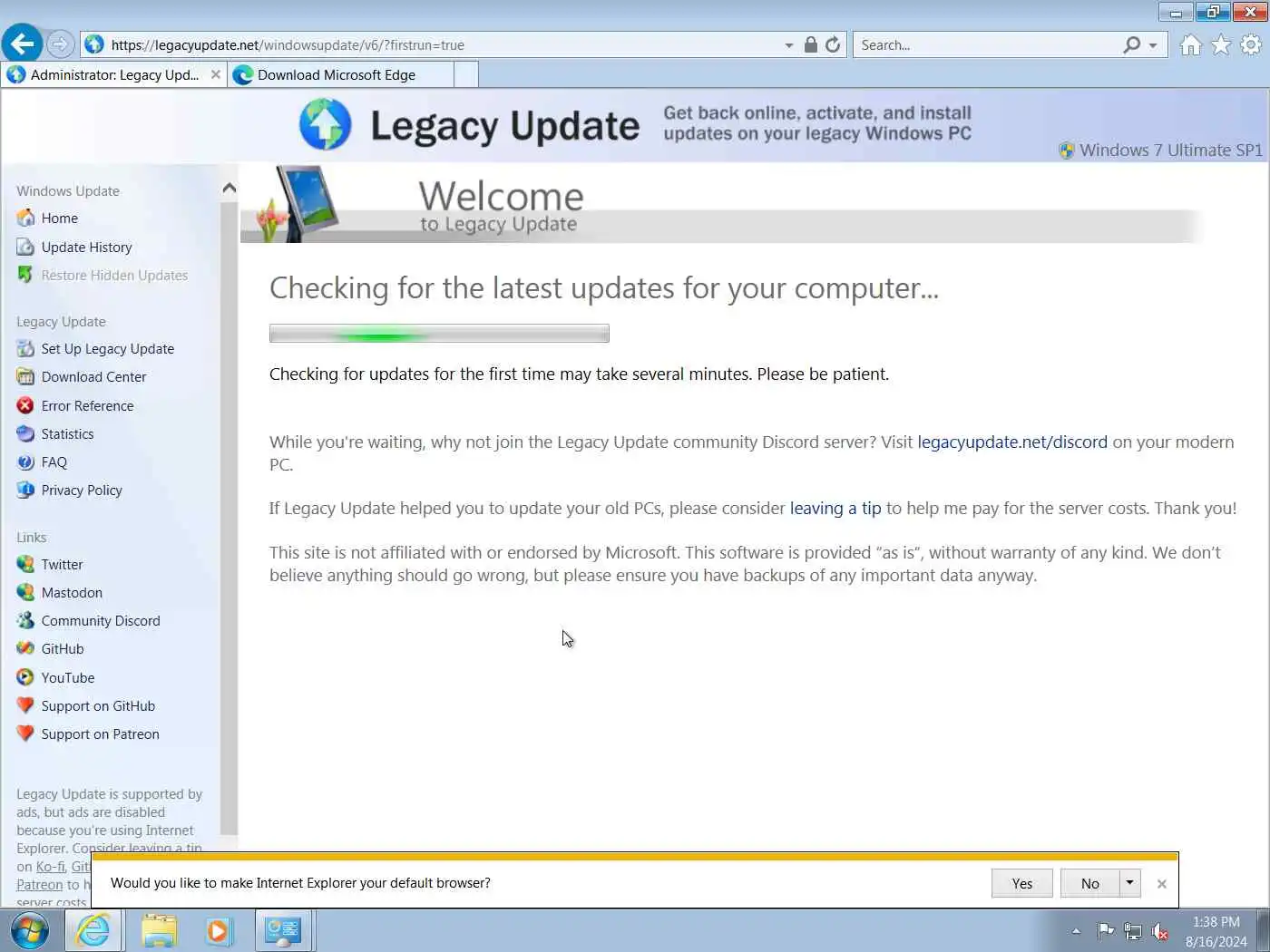1270x952 pixels.
Task: Open the Windows Start button
Action: click(x=30, y=930)
